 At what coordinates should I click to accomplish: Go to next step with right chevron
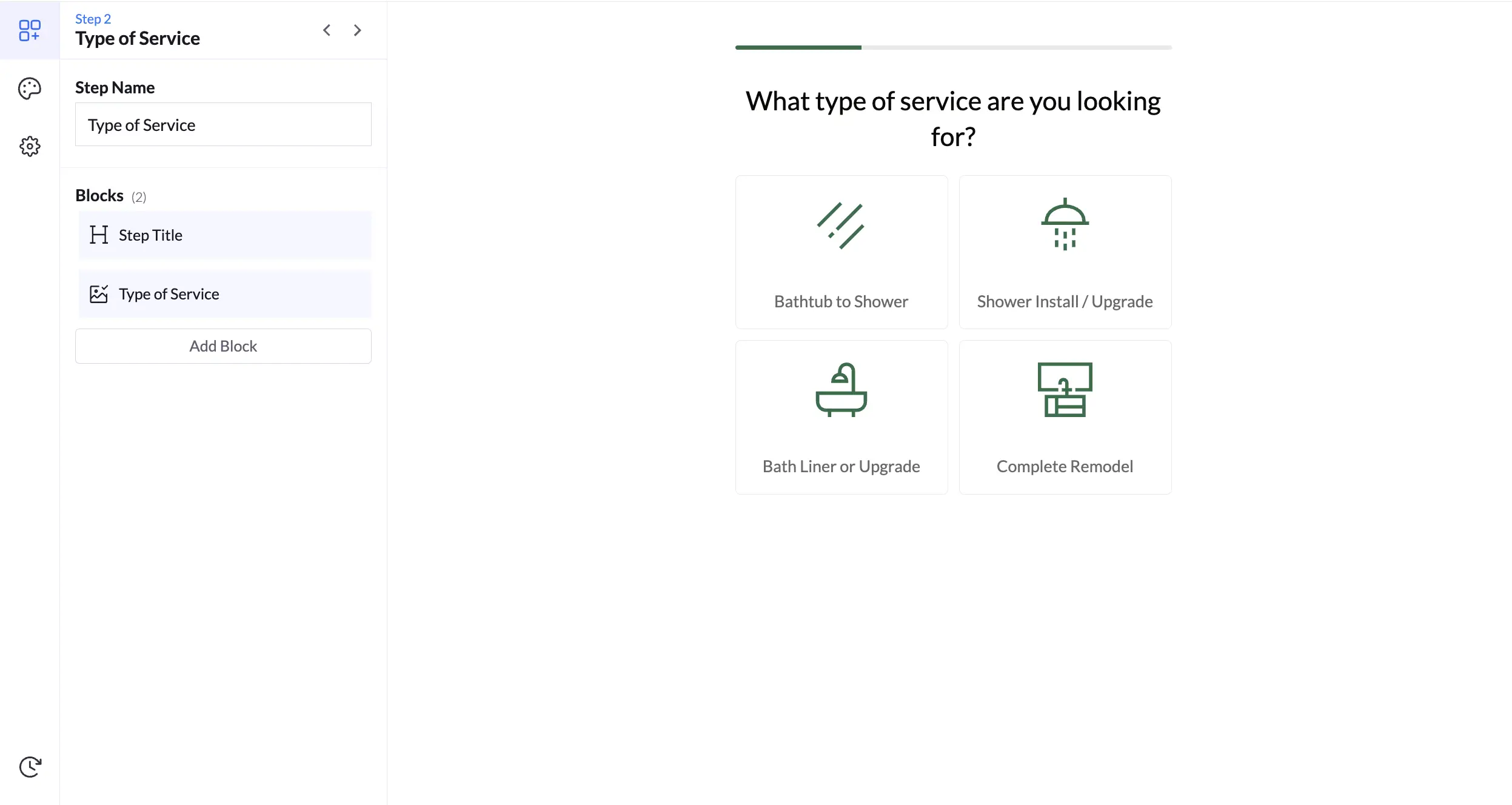point(357,30)
